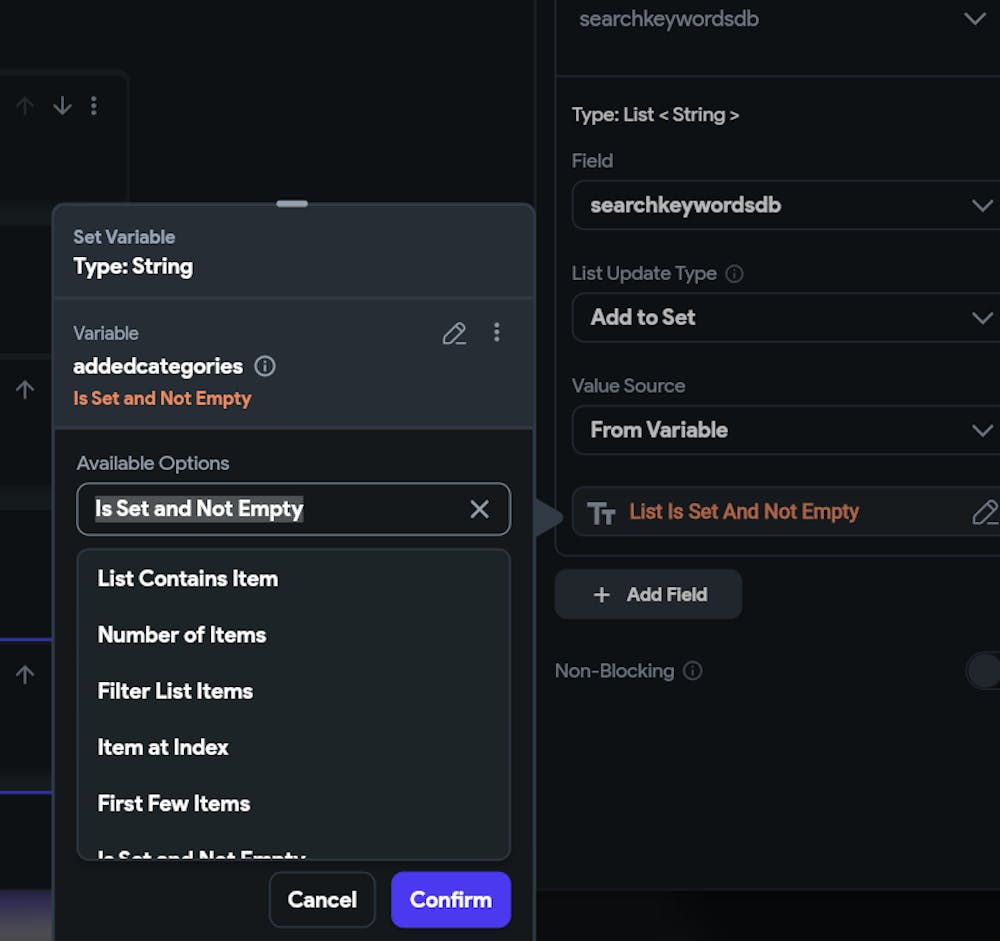Click the Cancel button
1000x941 pixels.
[x=322, y=899]
